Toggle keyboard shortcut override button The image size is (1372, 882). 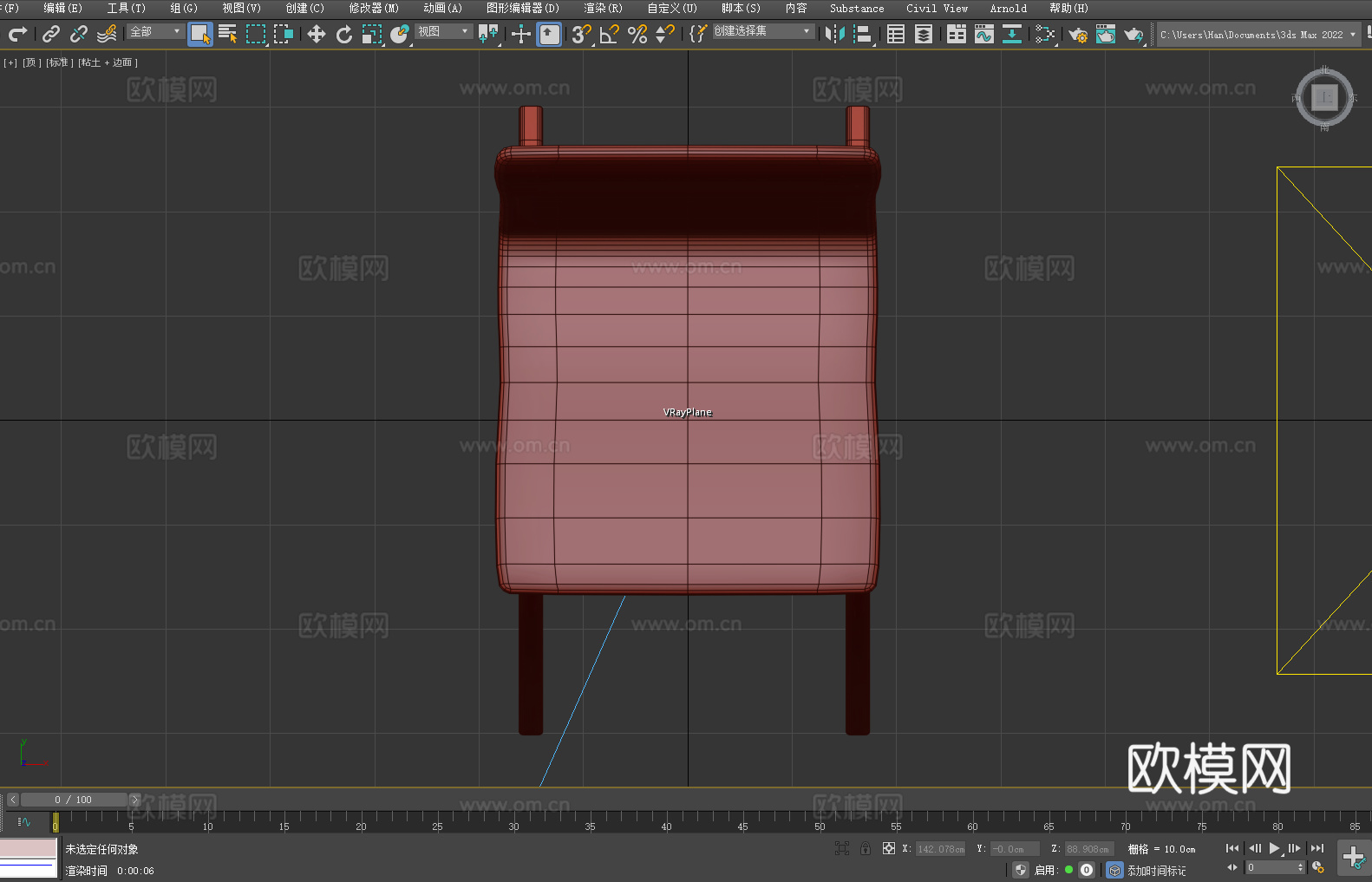coord(549,35)
